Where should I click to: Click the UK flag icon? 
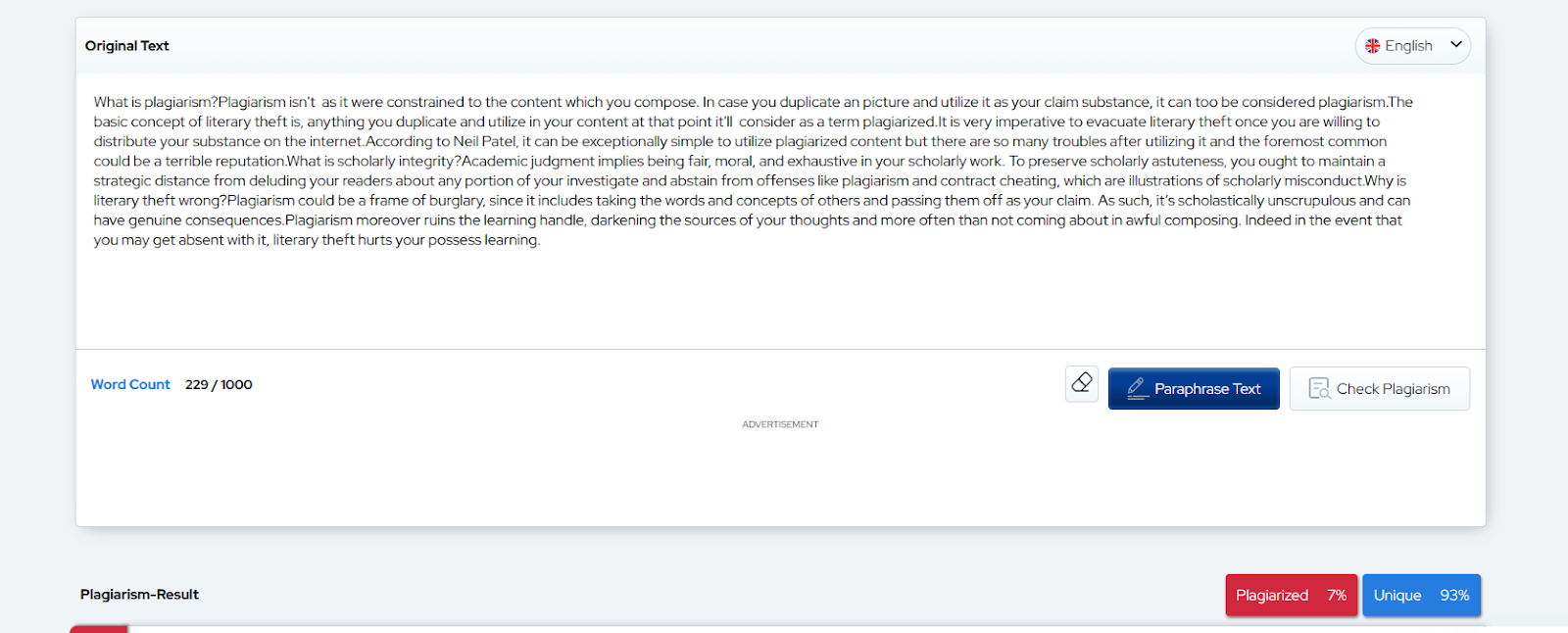[1373, 46]
